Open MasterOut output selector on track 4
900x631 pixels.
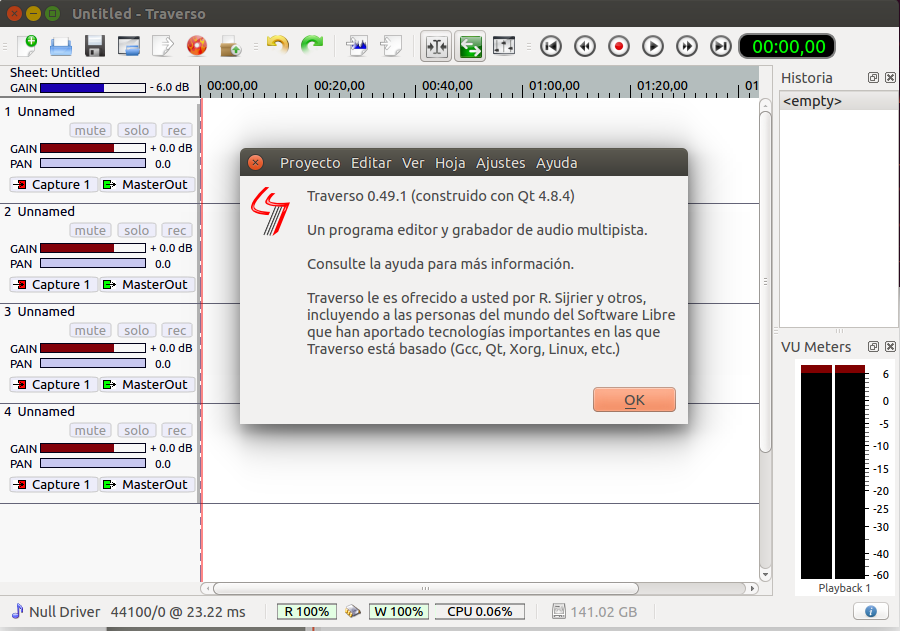pyautogui.click(x=148, y=484)
